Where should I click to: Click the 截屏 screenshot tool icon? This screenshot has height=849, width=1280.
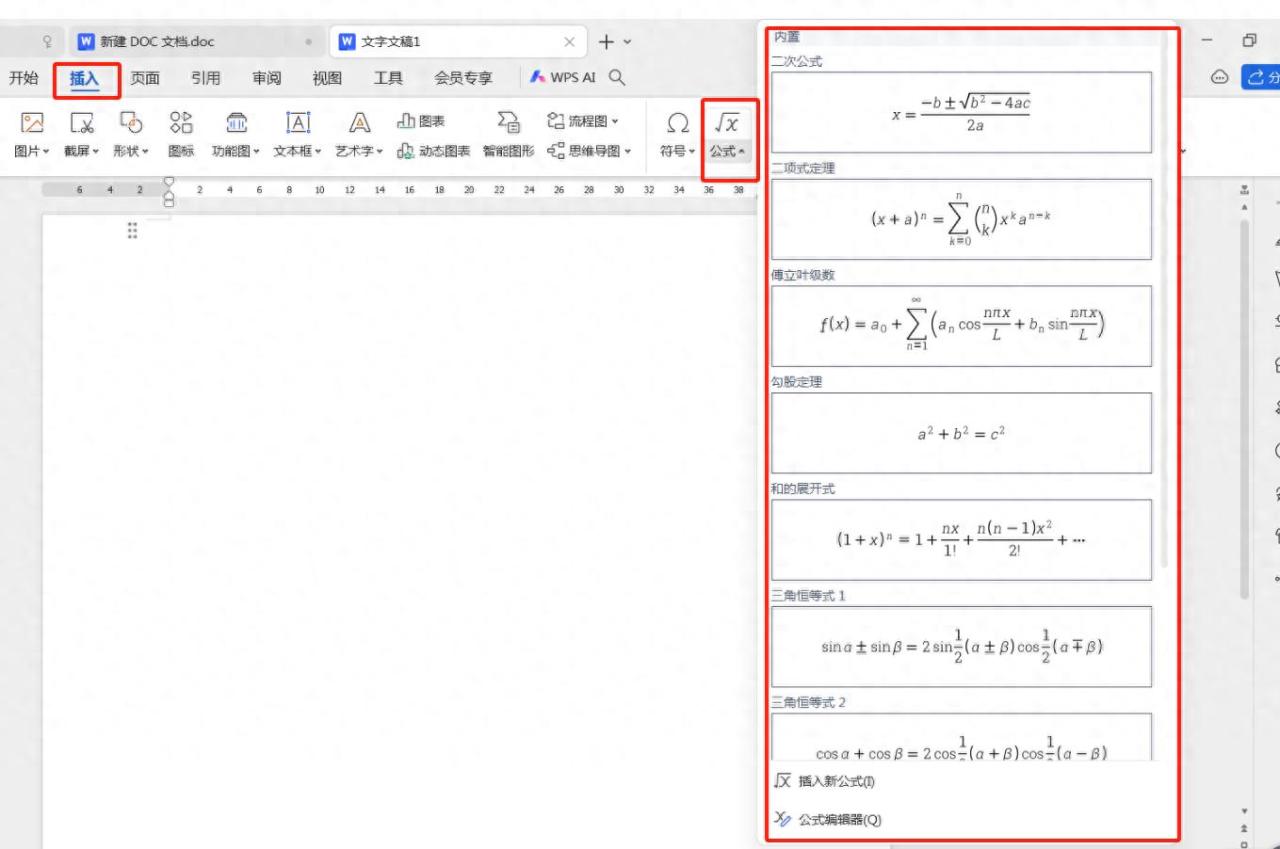click(81, 124)
